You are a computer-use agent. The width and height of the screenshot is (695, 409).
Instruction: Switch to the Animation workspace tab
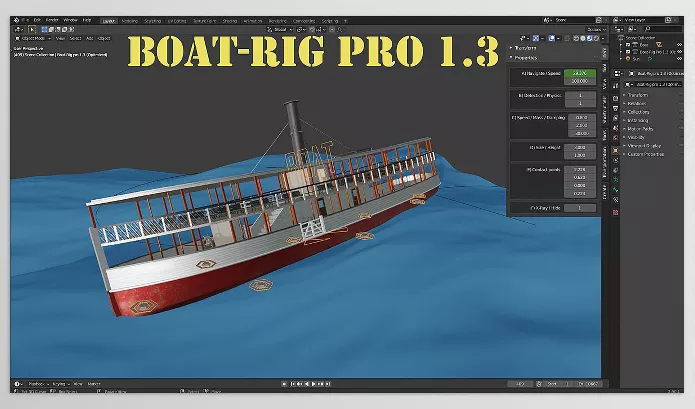tap(253, 20)
